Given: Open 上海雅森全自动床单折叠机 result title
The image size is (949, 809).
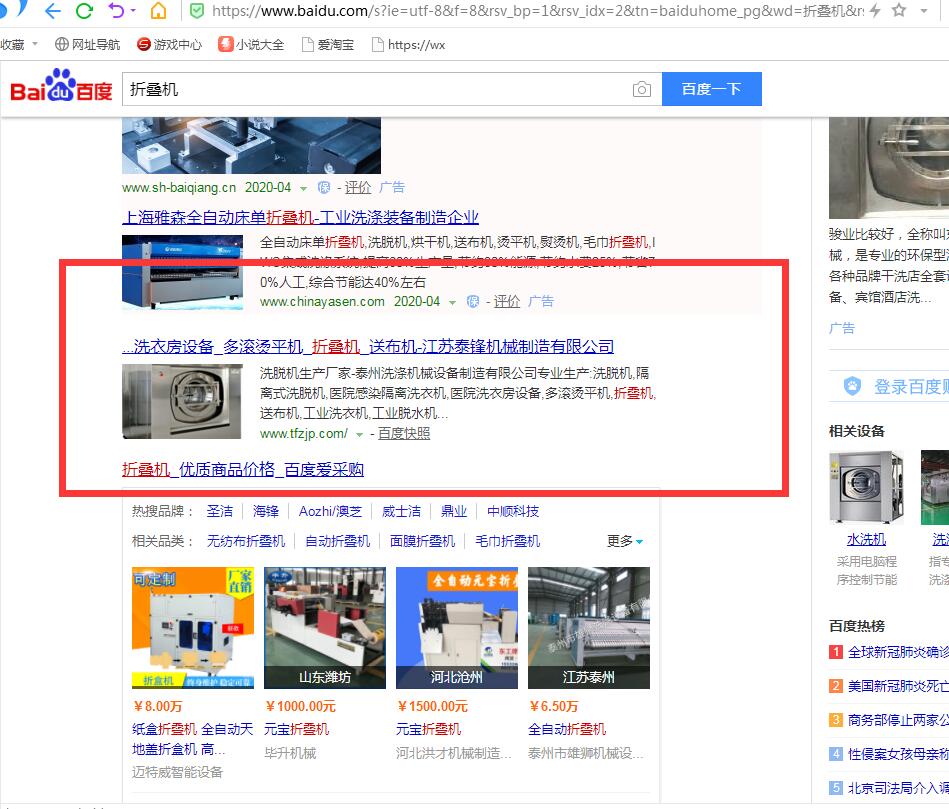Looking at the screenshot, I should (x=300, y=217).
